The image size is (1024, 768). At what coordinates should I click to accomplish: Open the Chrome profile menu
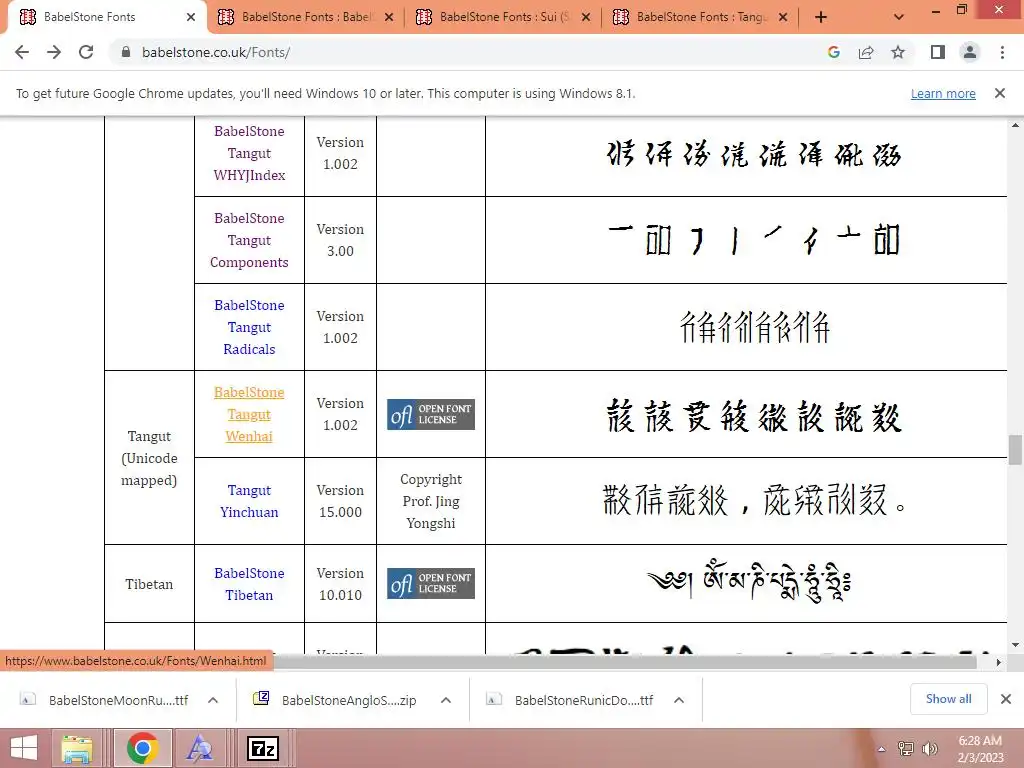click(x=970, y=52)
